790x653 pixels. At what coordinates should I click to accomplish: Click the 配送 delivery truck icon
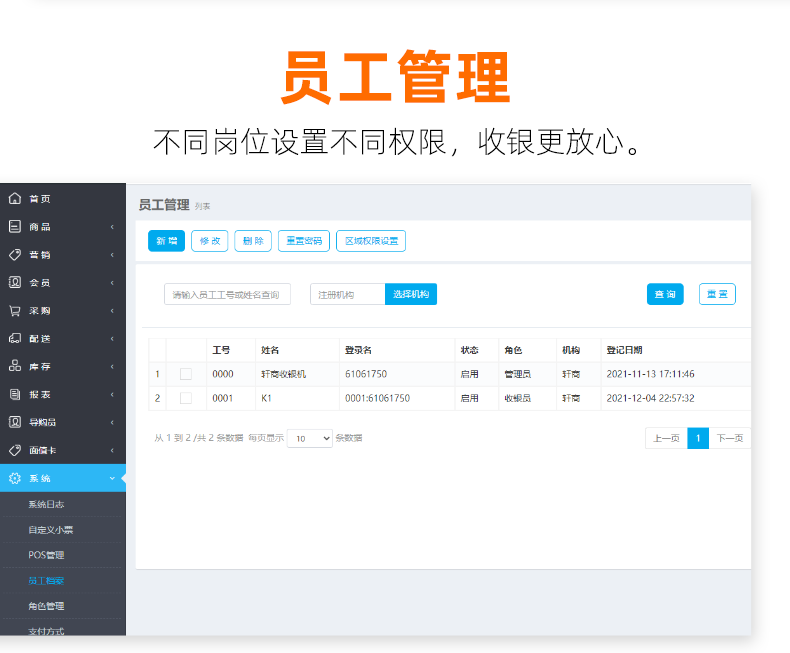(15, 338)
